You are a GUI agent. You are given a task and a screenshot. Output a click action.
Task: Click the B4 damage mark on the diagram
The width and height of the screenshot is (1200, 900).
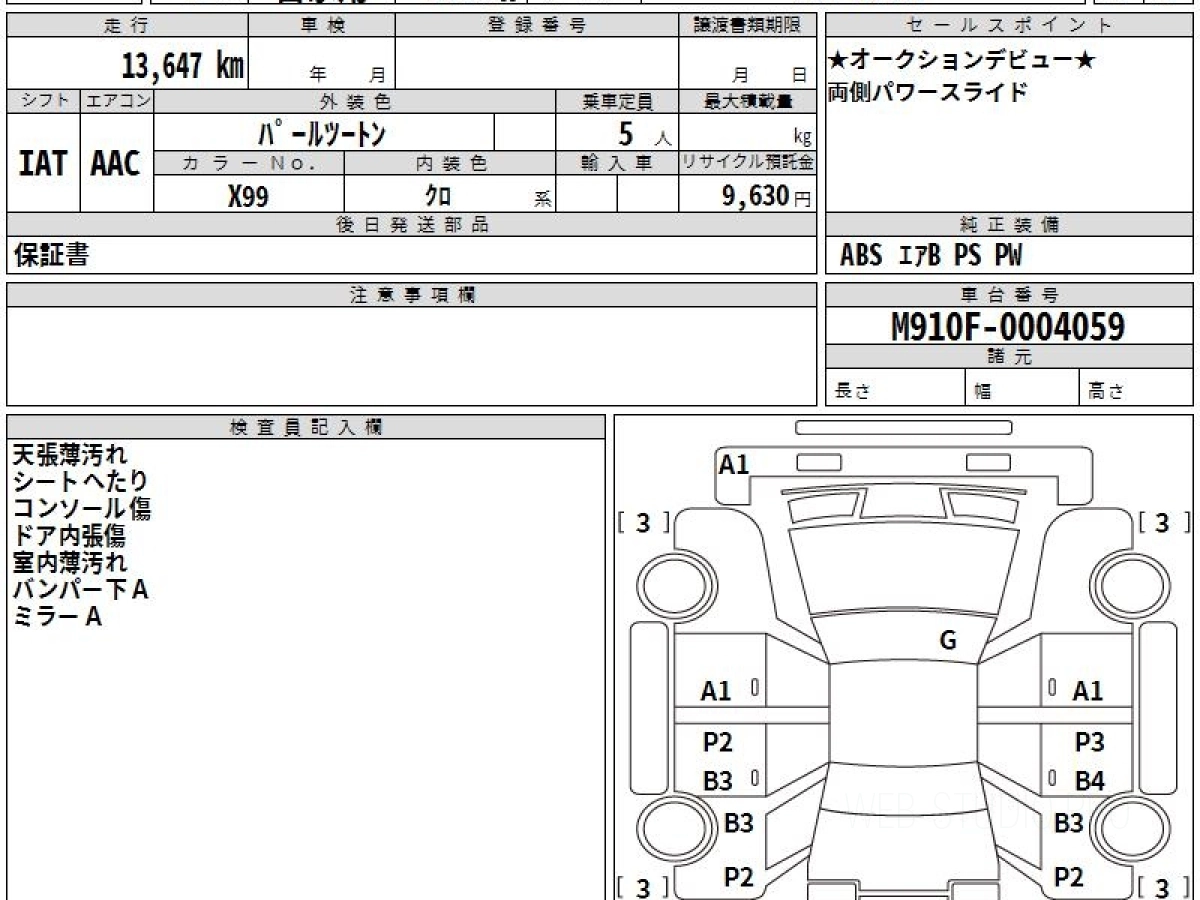coord(1089,781)
